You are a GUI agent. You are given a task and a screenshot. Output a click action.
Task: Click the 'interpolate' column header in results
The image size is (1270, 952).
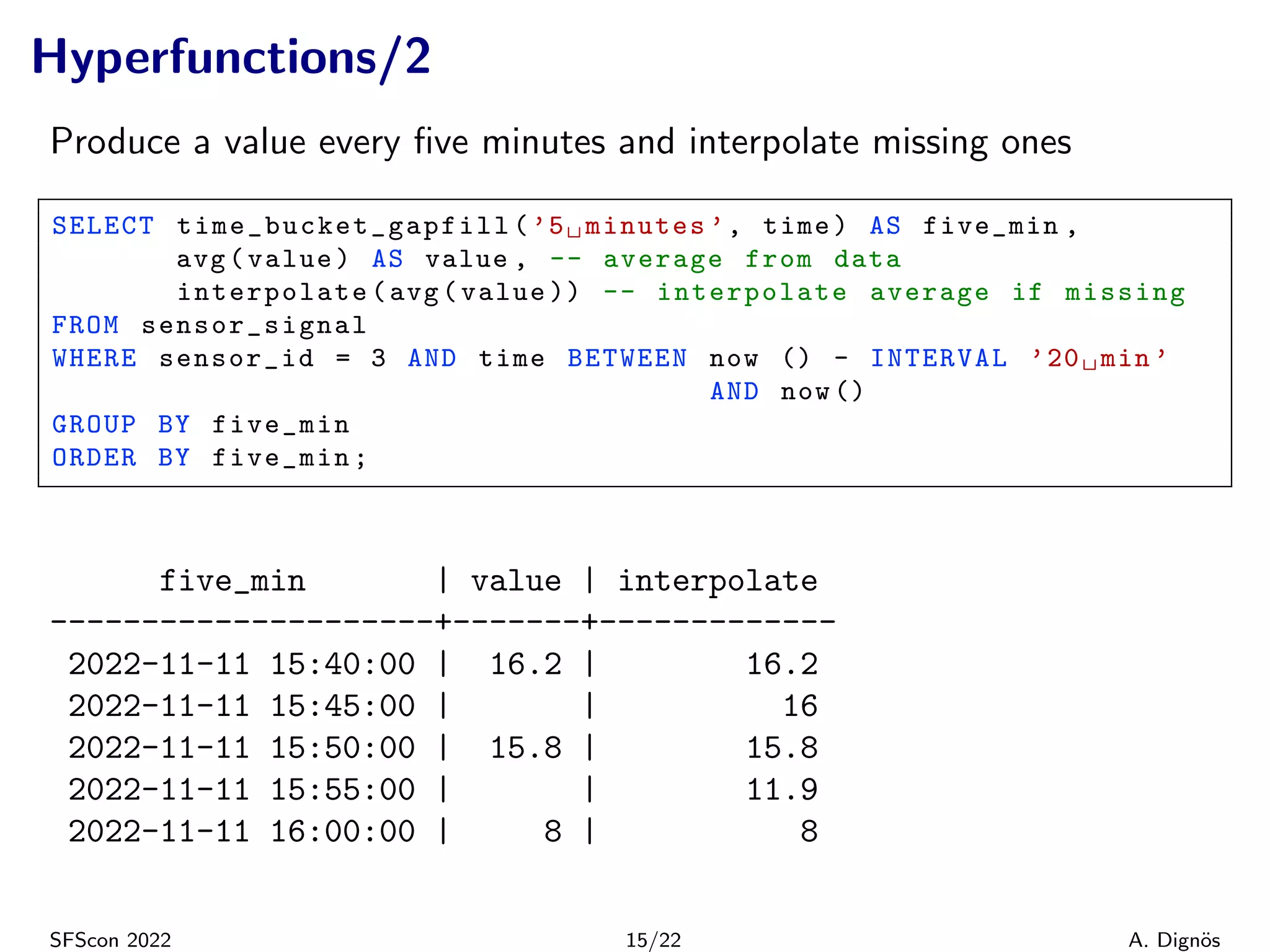coord(718,581)
